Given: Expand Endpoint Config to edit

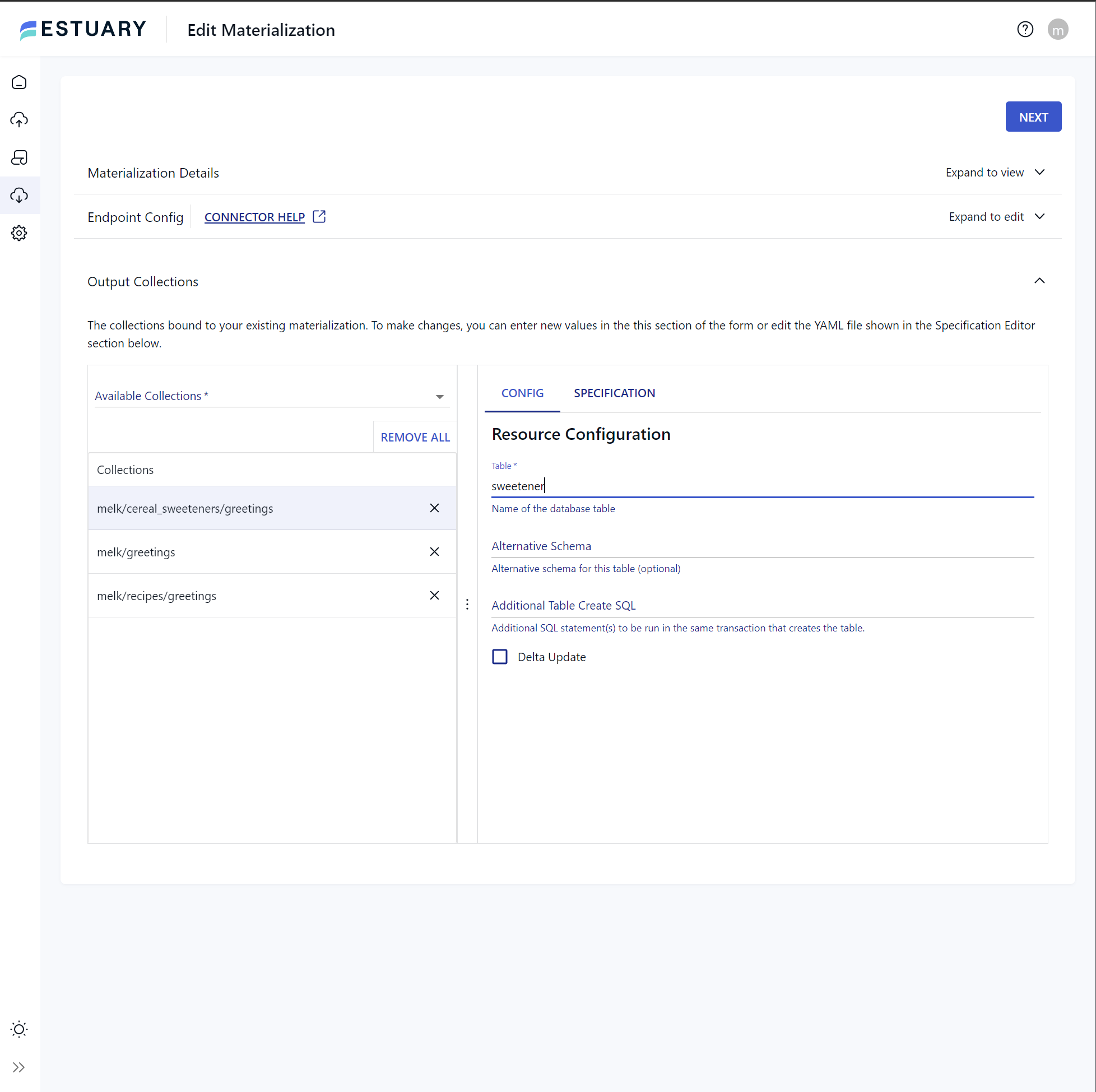Looking at the screenshot, I should (x=997, y=216).
